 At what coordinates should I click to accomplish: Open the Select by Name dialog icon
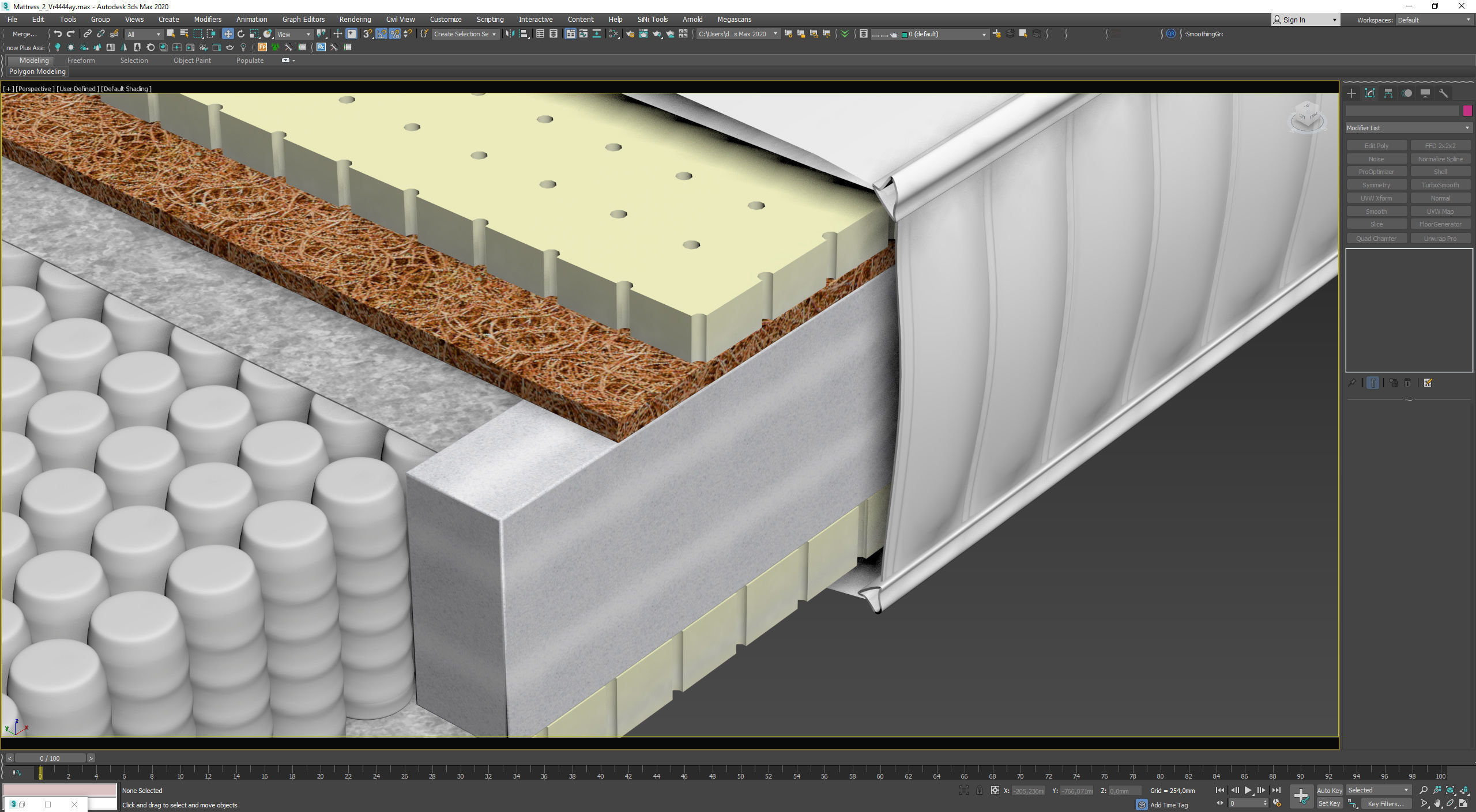(x=184, y=34)
